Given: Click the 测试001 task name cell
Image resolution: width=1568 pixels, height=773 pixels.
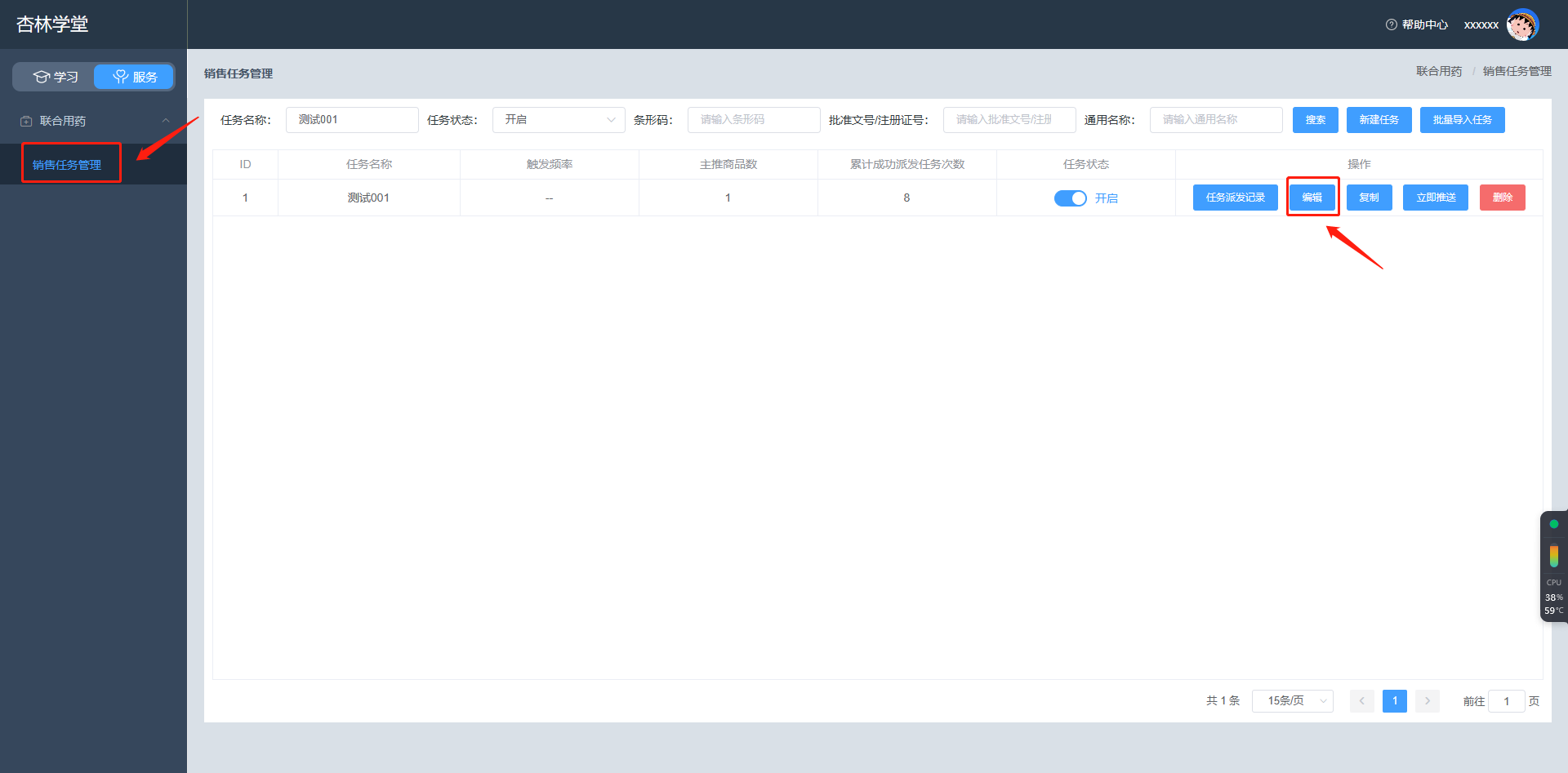Looking at the screenshot, I should 368,198.
